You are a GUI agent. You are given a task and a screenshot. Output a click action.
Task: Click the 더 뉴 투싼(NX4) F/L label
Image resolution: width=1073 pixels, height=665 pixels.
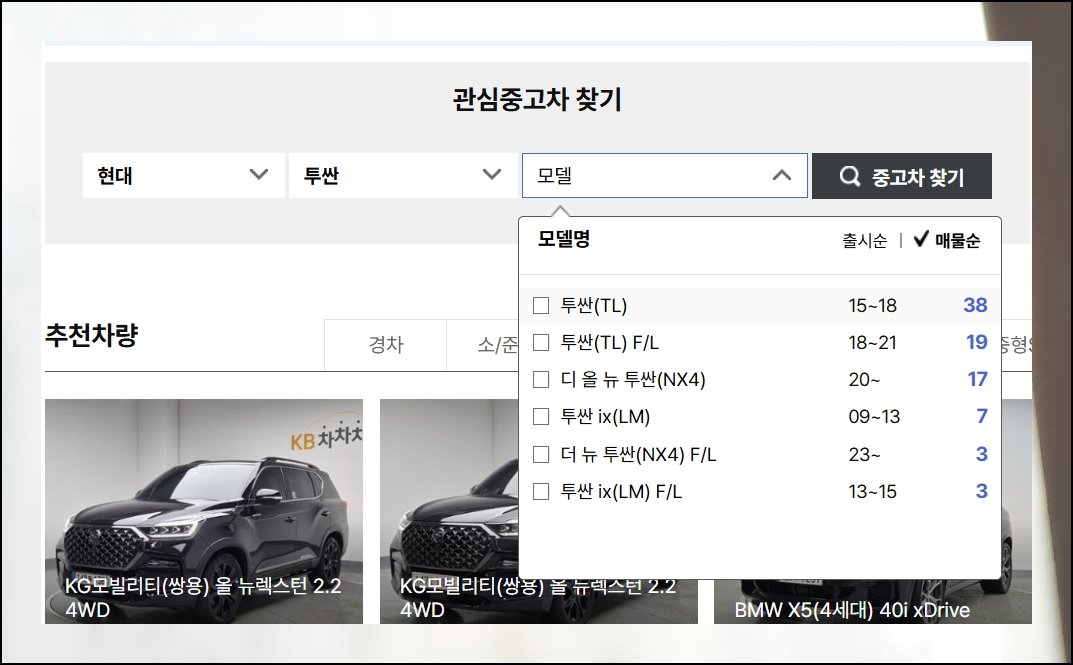click(x=638, y=454)
